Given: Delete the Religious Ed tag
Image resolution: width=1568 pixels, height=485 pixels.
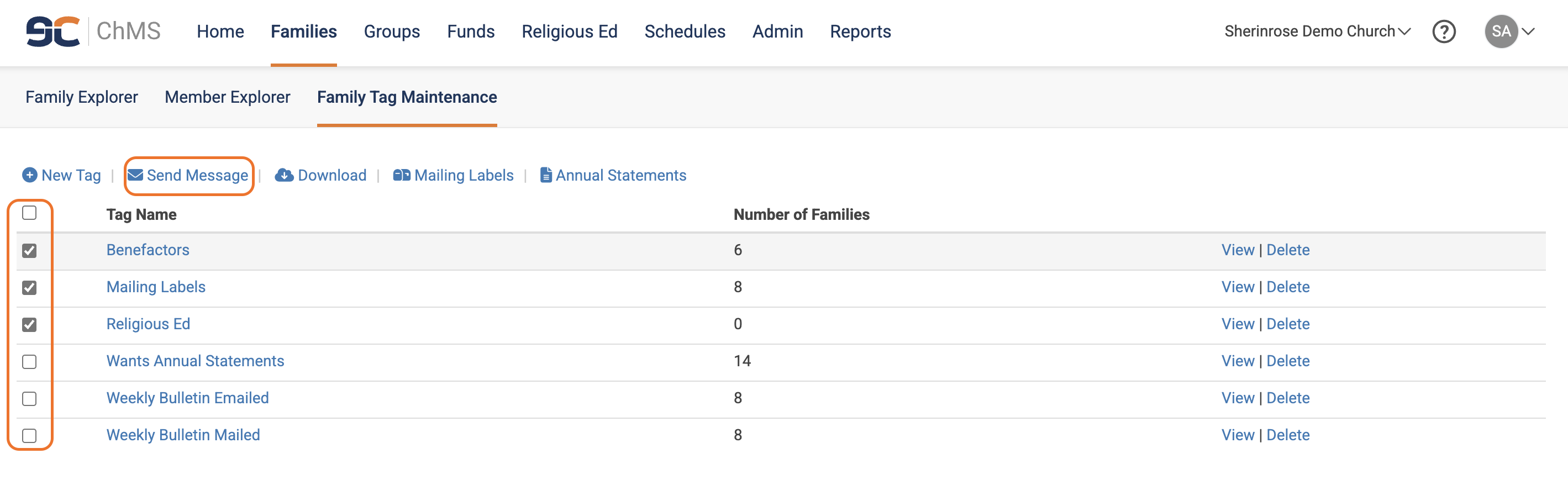Looking at the screenshot, I should [x=1287, y=324].
